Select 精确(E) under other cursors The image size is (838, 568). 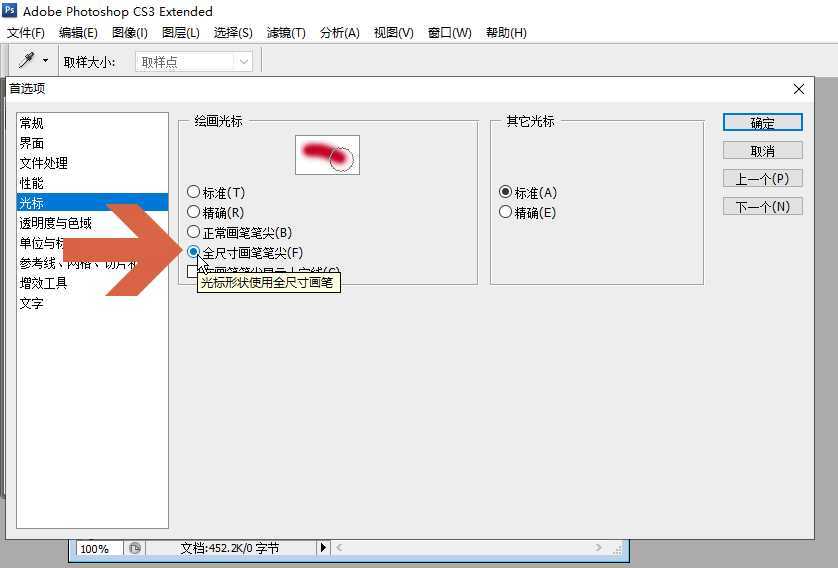pyautogui.click(x=505, y=212)
